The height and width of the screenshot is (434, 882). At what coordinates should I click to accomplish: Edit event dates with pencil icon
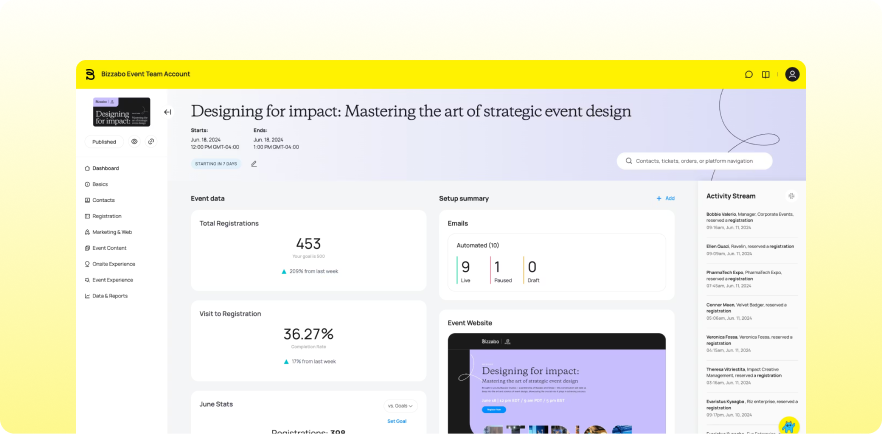click(x=253, y=163)
